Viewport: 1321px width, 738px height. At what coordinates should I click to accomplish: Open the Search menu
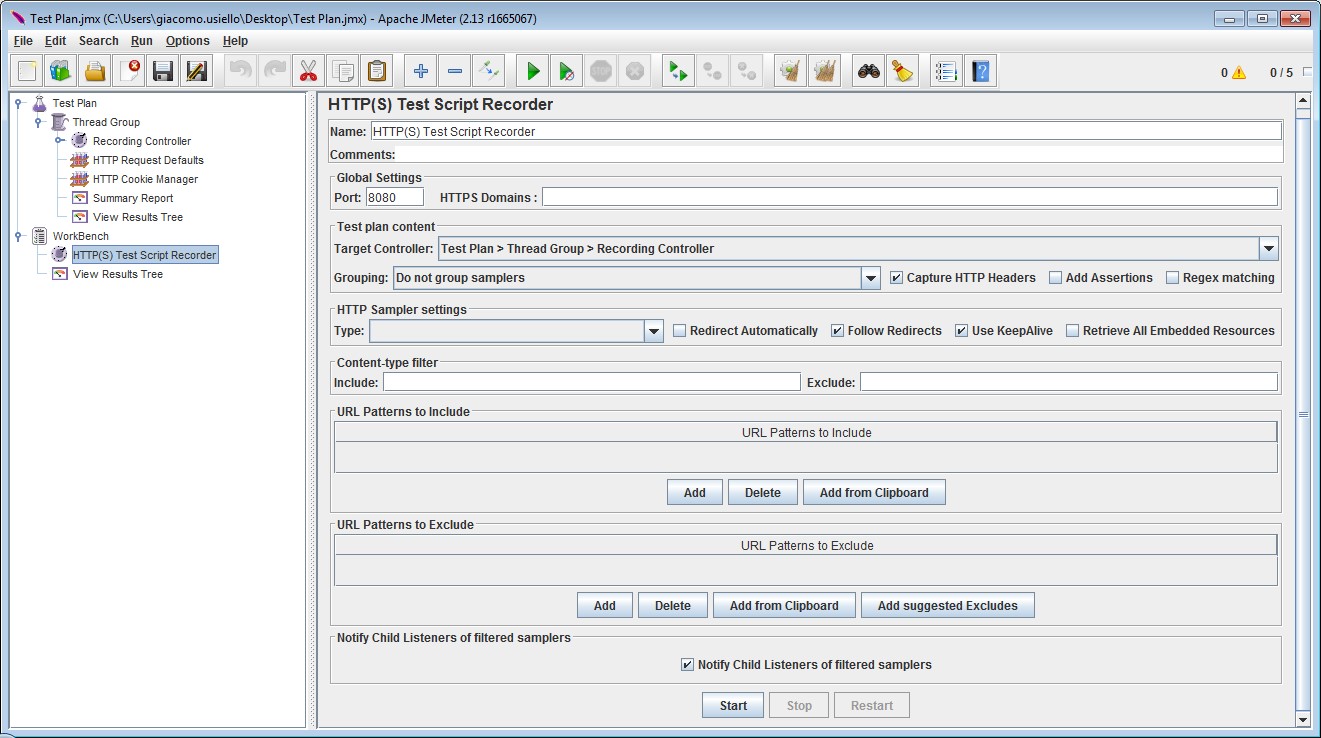(x=98, y=41)
